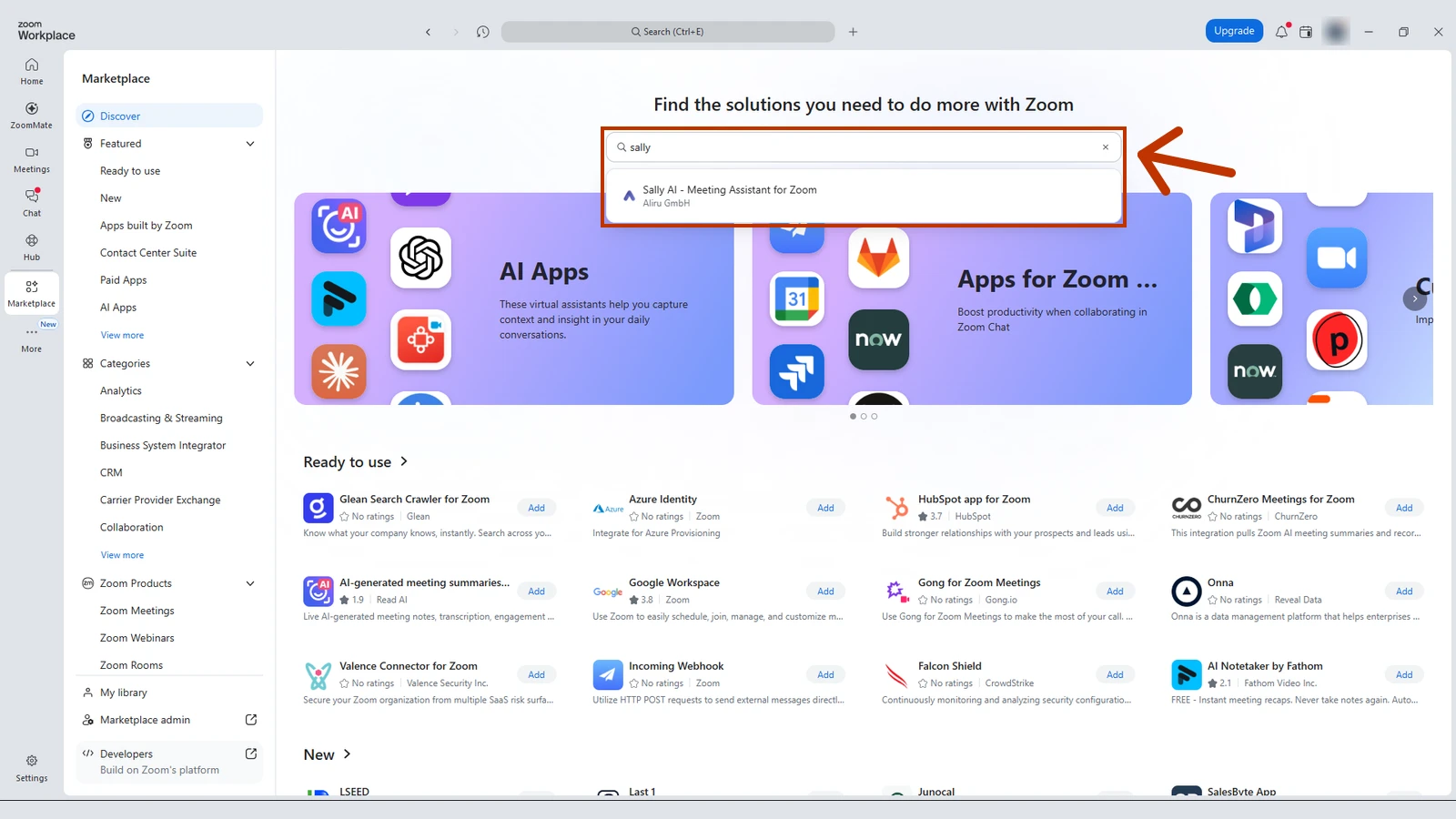Advance the banner carousel right arrow
The width and height of the screenshot is (1456, 819).
[1415, 298]
